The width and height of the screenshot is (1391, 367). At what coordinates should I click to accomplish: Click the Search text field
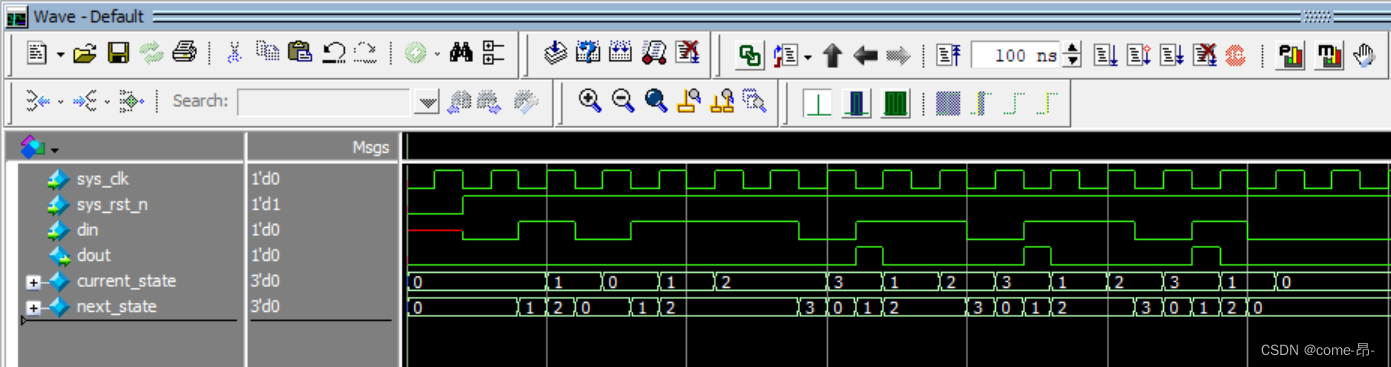click(x=325, y=101)
